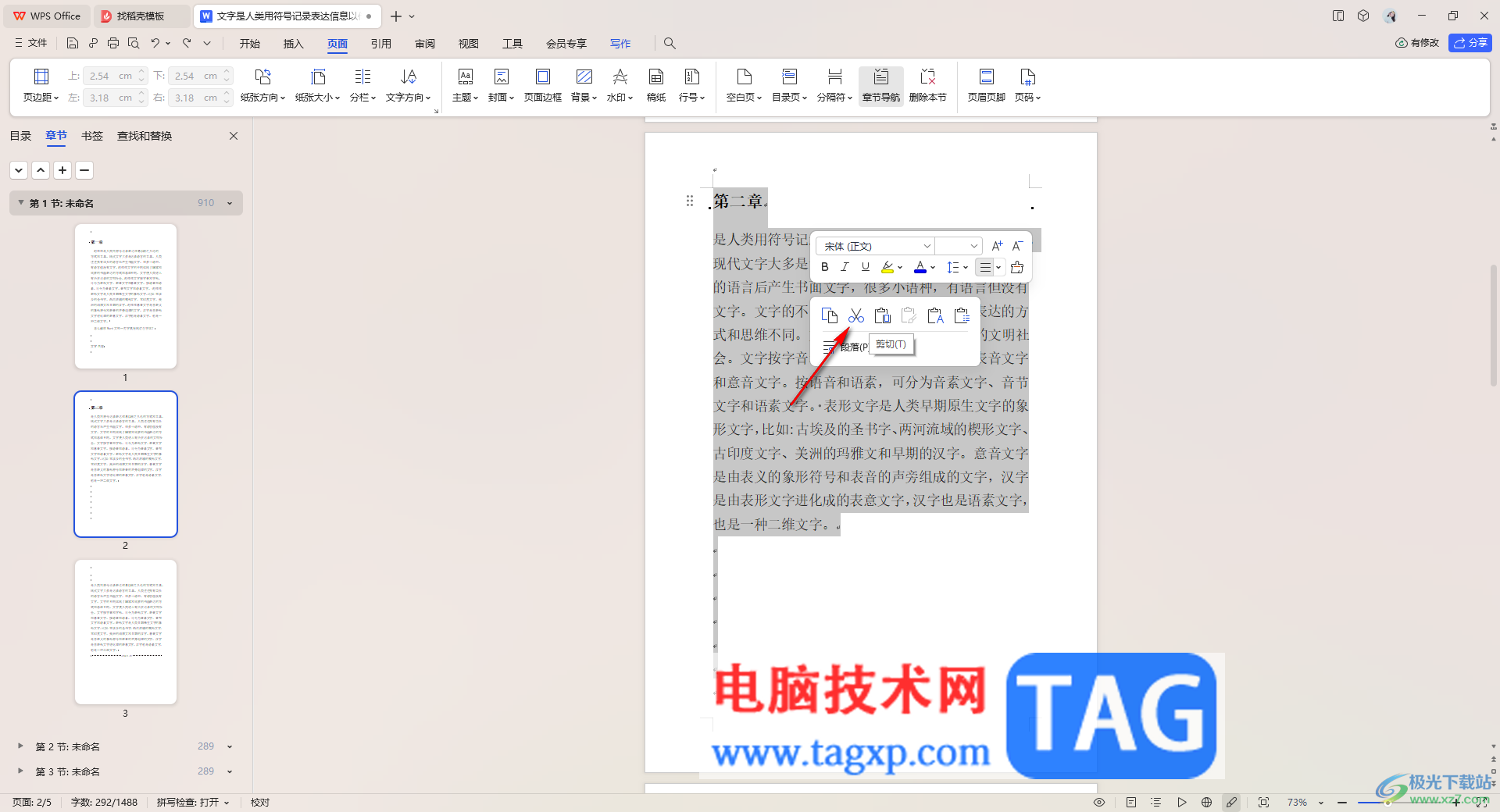
Task: Open 查找和替换 tab in navigation pane
Action: [145, 136]
